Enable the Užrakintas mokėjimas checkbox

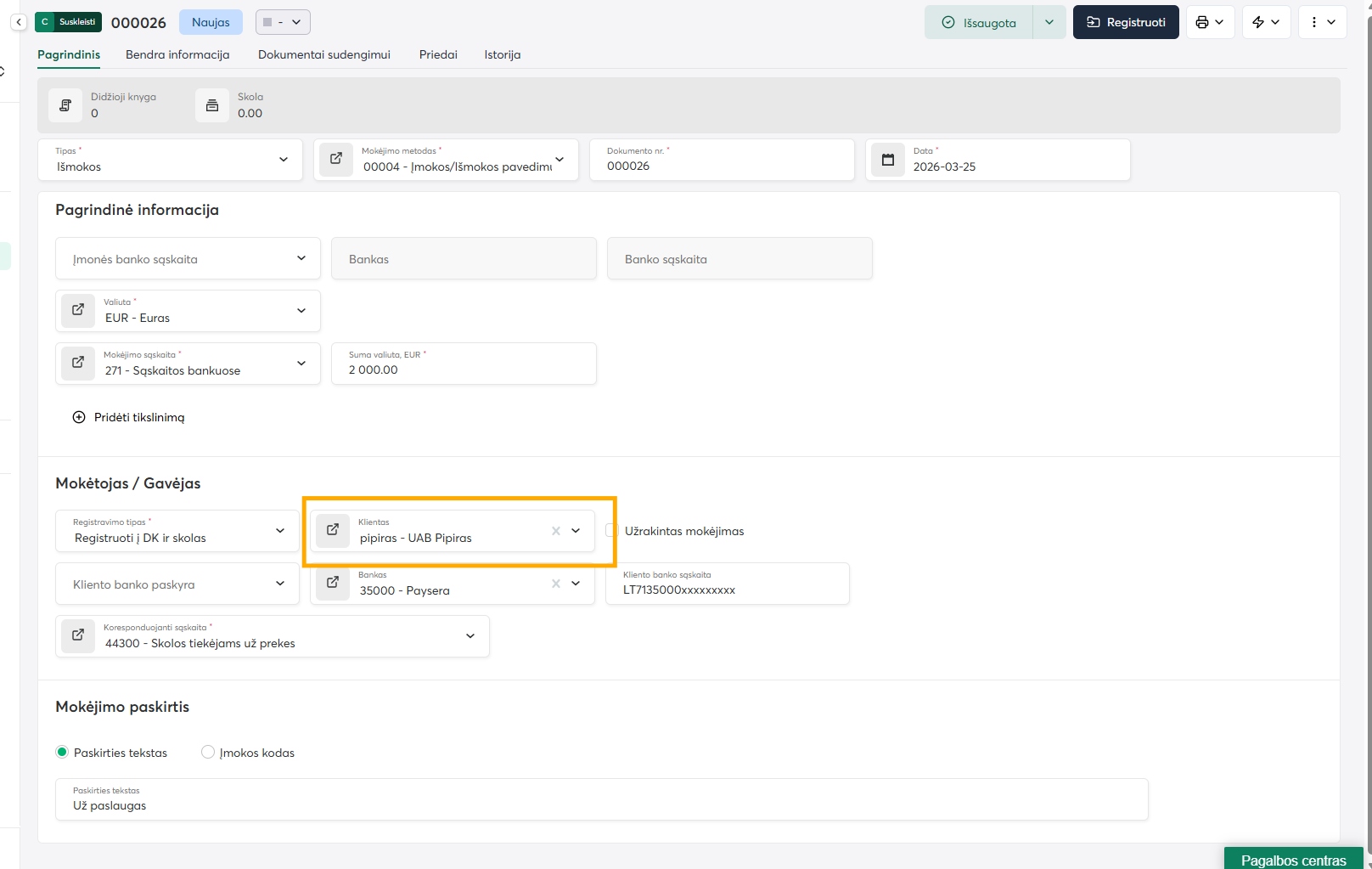click(611, 531)
